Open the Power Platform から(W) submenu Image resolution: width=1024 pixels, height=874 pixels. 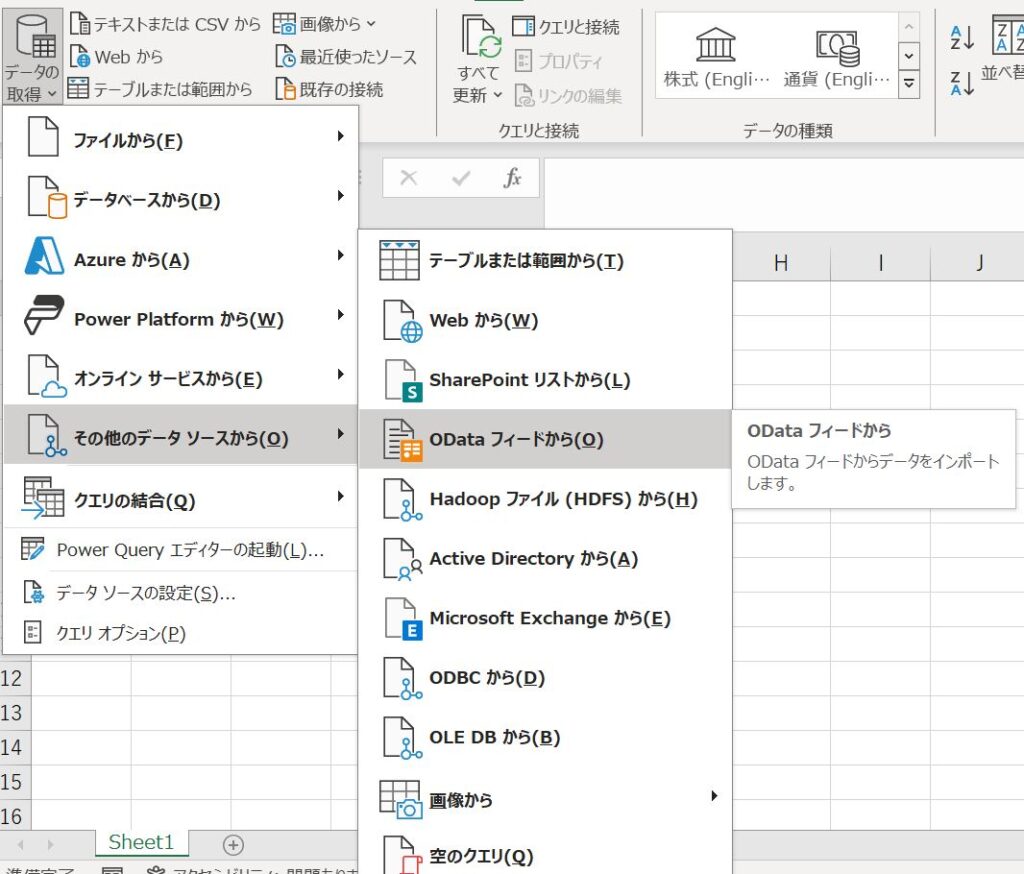181,317
